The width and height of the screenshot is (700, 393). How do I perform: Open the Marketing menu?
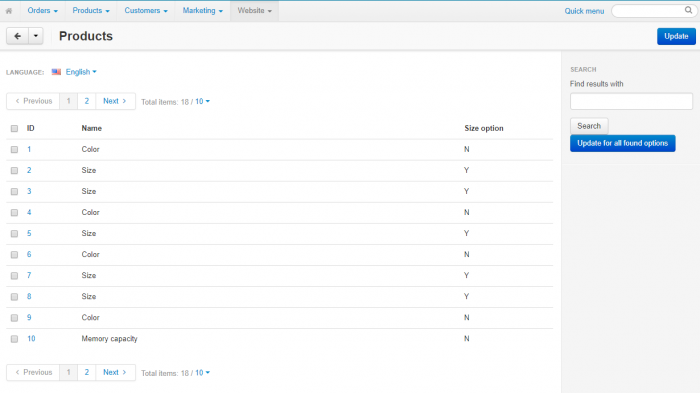203,11
